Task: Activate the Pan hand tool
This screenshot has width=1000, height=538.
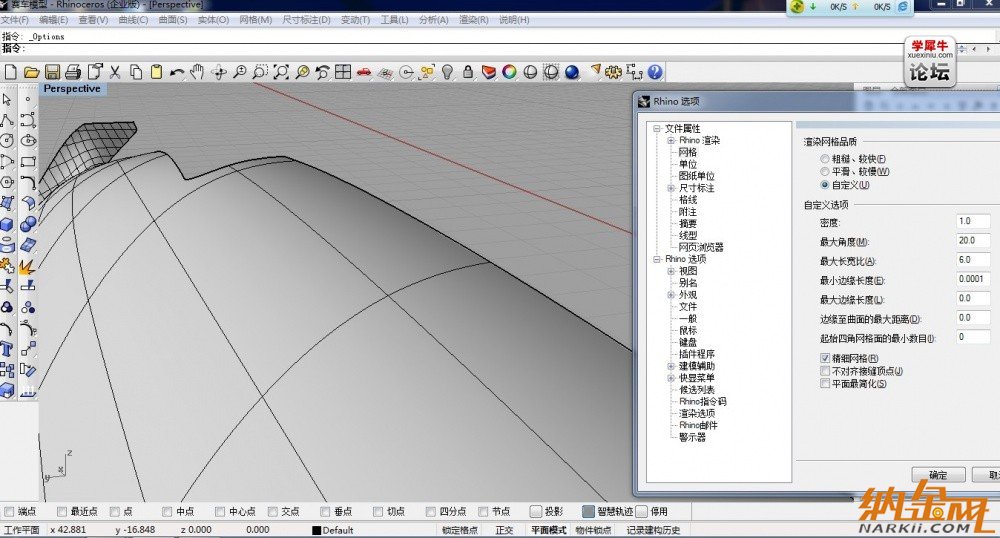Action: point(198,72)
